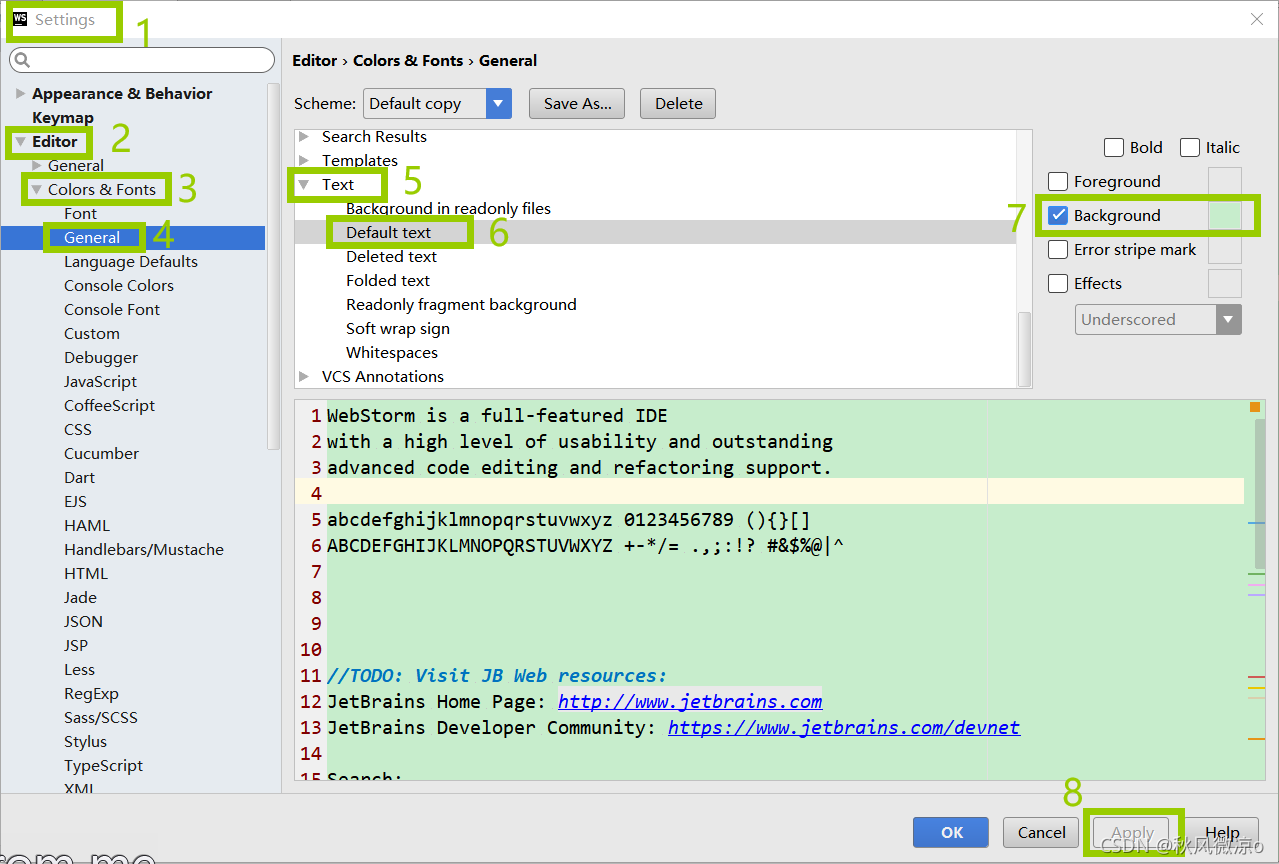This screenshot has width=1279, height=864.
Task: Click inside the settings search field
Action: [x=142, y=61]
